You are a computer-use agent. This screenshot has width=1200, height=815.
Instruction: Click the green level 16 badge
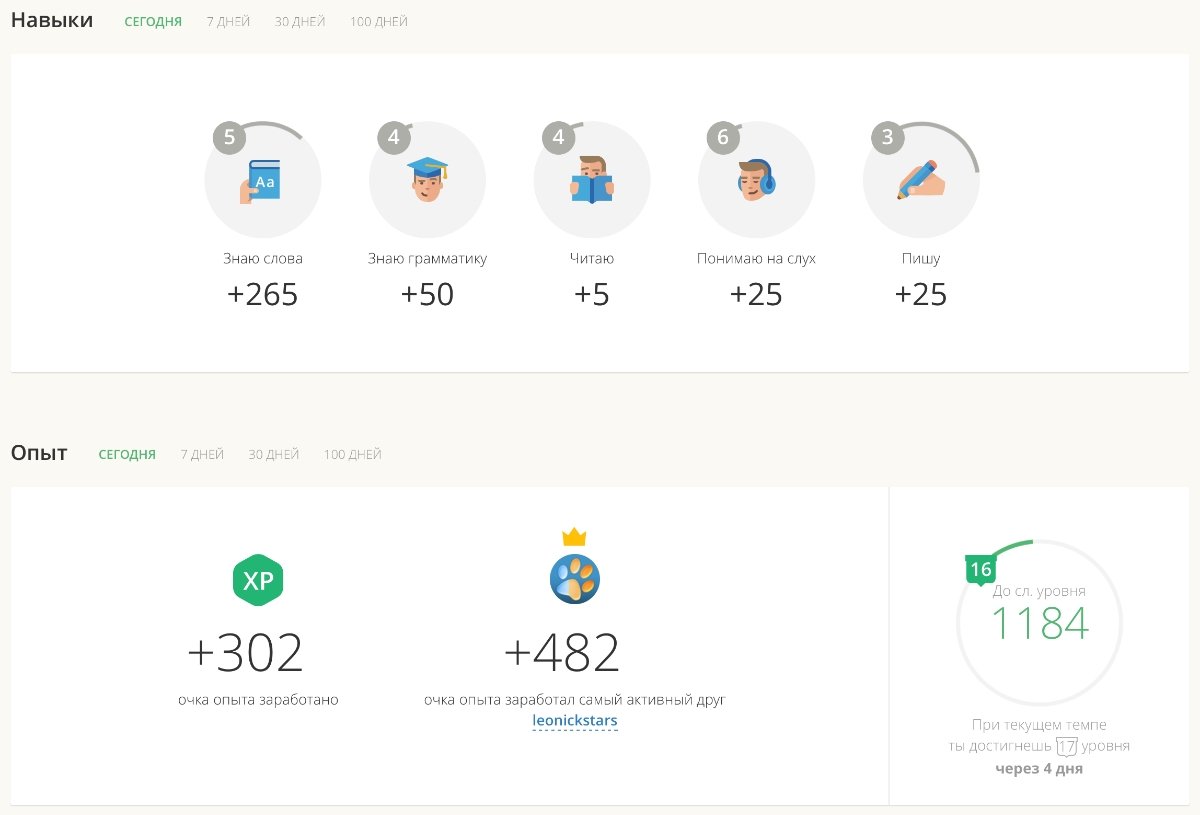tap(980, 570)
